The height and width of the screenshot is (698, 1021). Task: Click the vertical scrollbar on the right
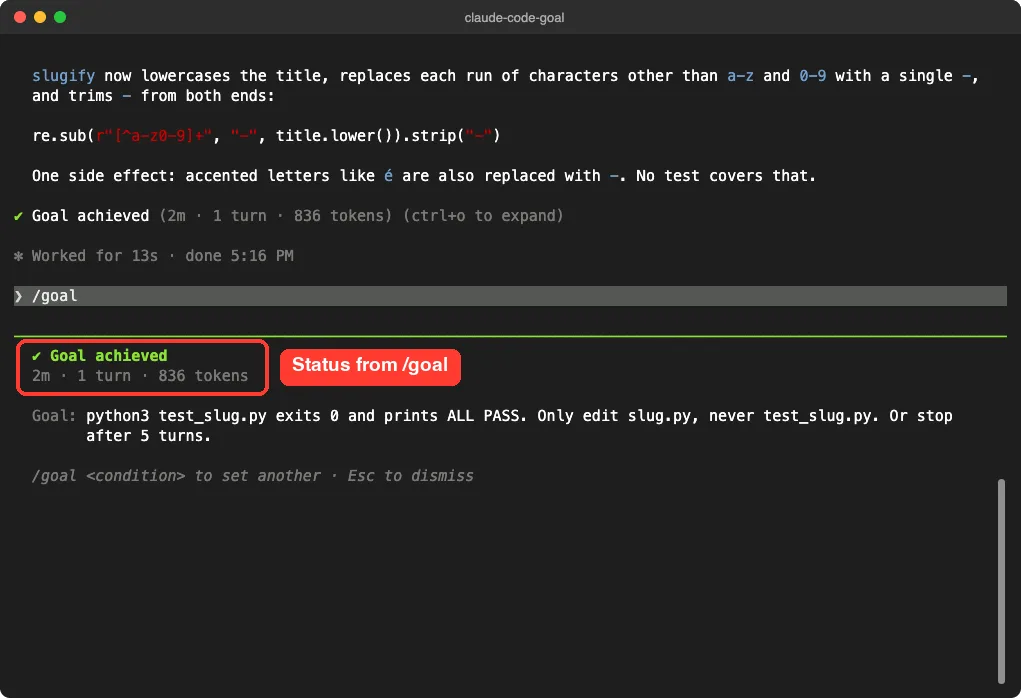pyautogui.click(x=1001, y=581)
